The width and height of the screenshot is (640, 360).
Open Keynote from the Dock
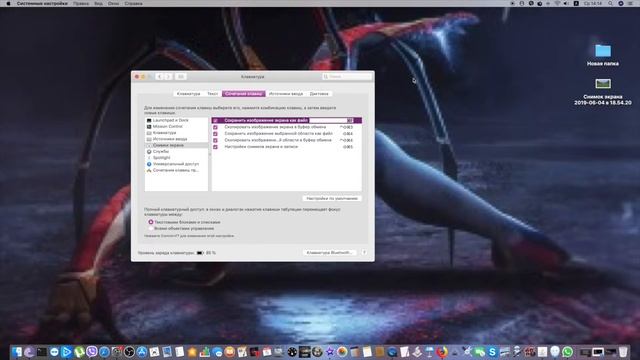429,352
